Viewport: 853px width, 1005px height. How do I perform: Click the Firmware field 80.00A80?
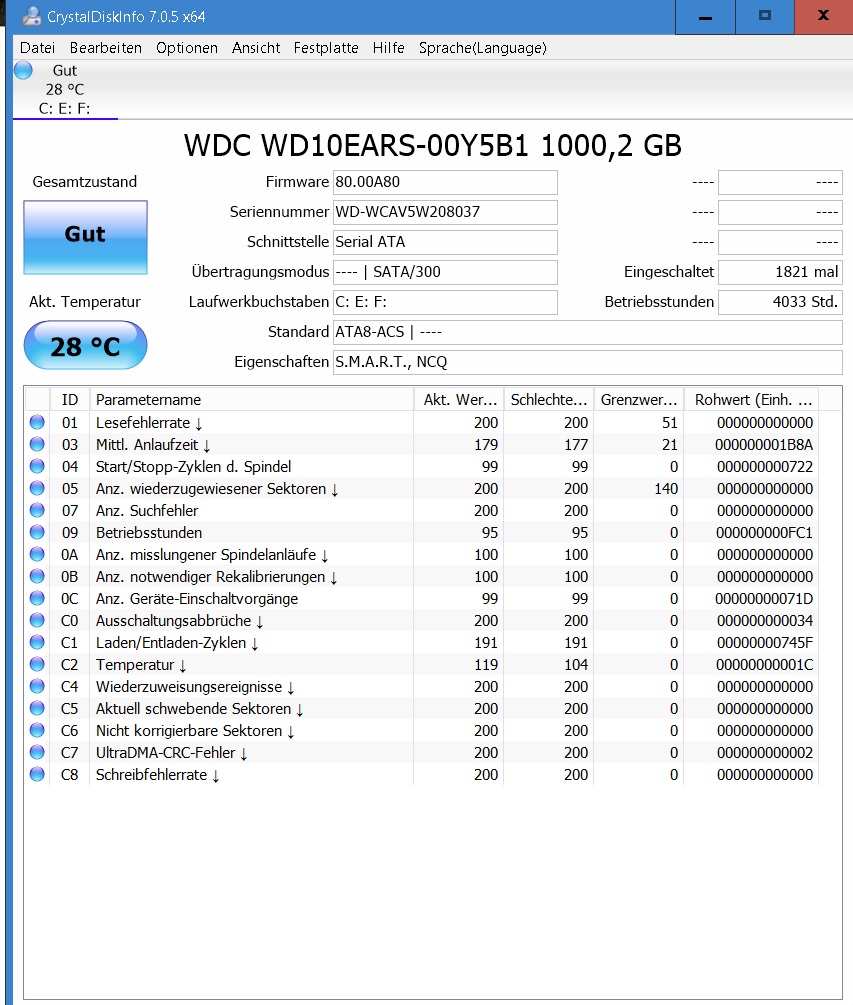(x=445, y=182)
